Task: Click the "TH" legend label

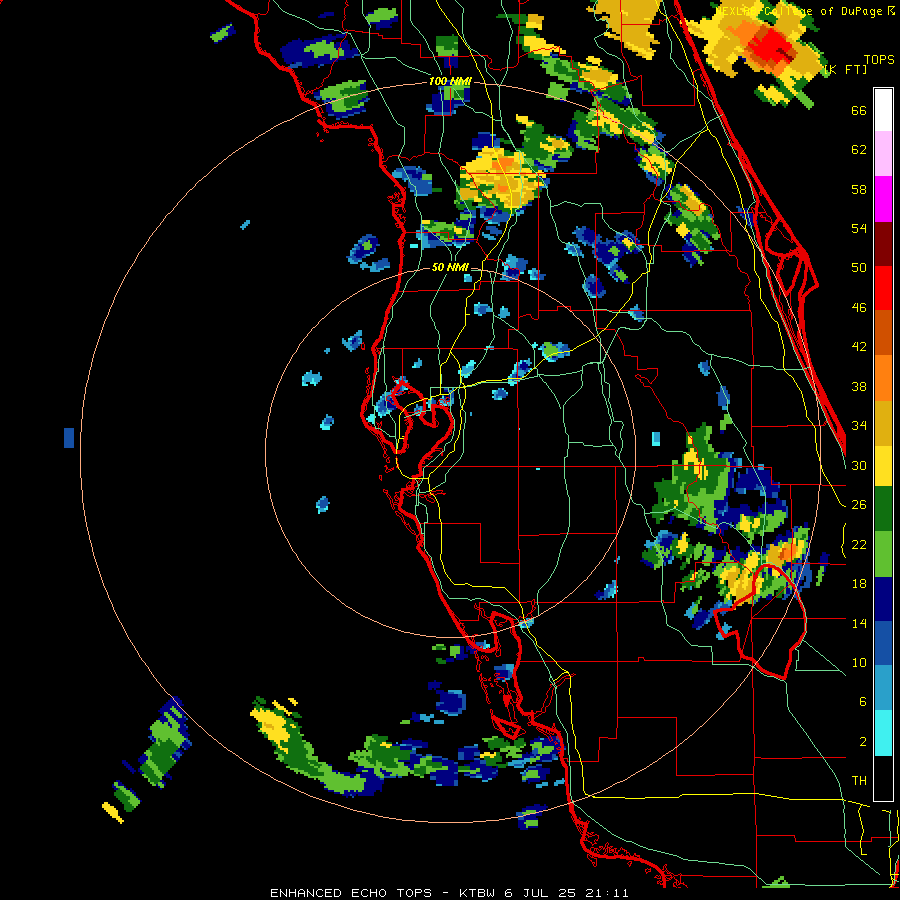Action: click(859, 781)
